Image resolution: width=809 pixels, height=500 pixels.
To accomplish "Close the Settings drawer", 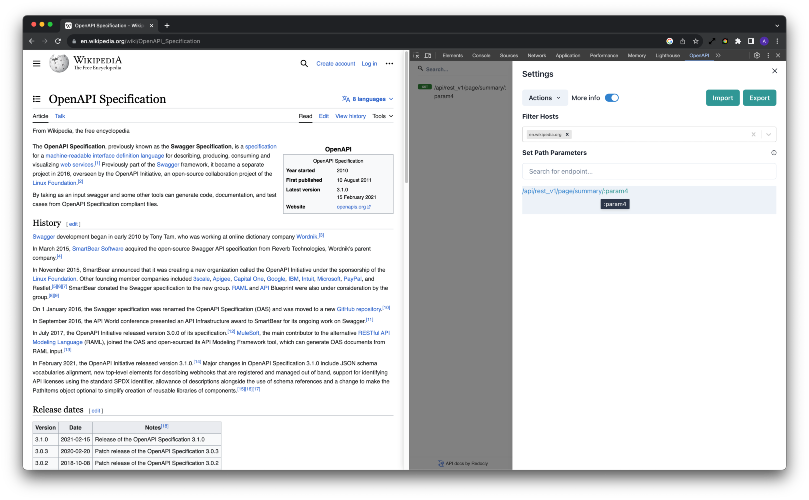I will pos(774,71).
